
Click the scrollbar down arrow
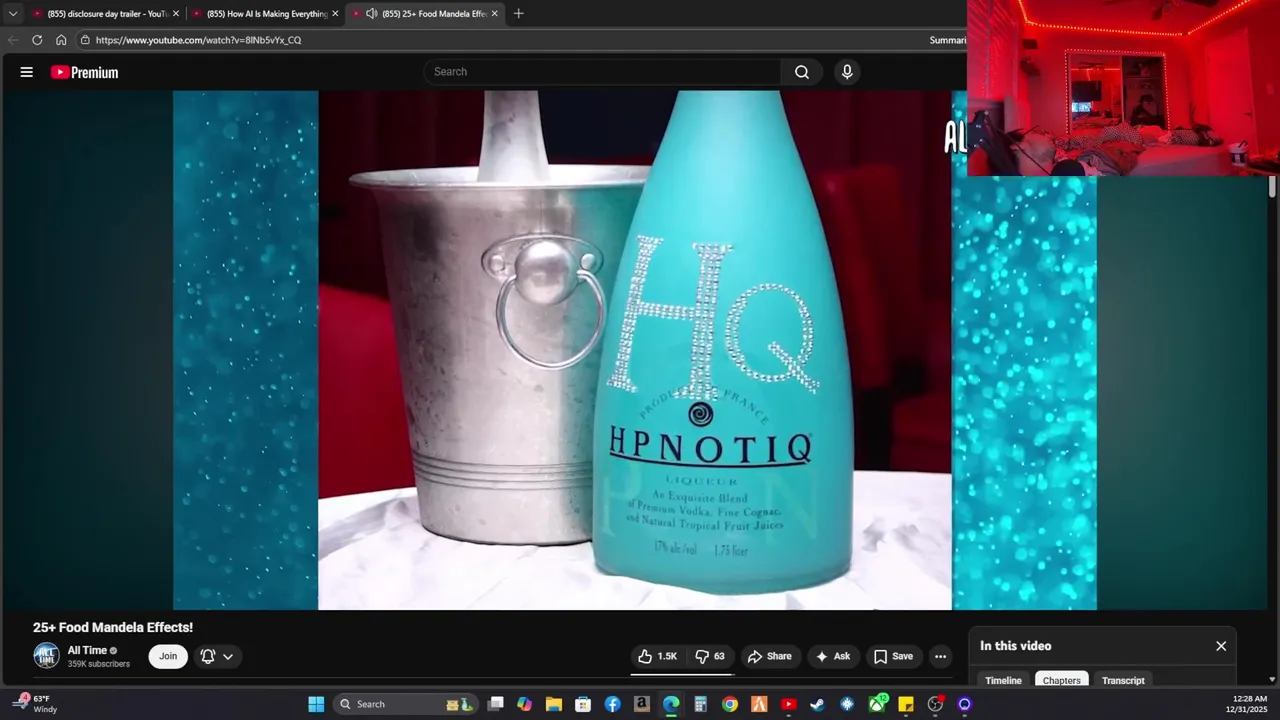tap(1272, 679)
